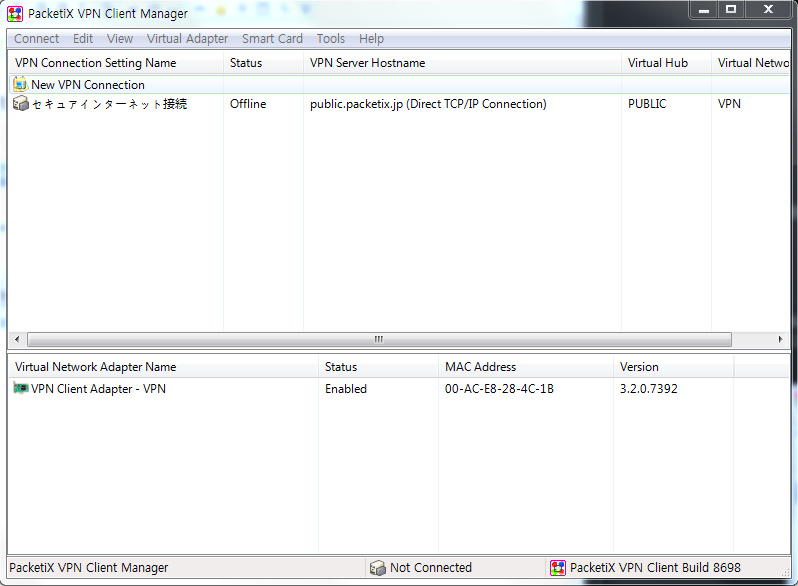Click the horizontal scrollbar left arrow
Screen dimensions: 798x586
click(17, 339)
